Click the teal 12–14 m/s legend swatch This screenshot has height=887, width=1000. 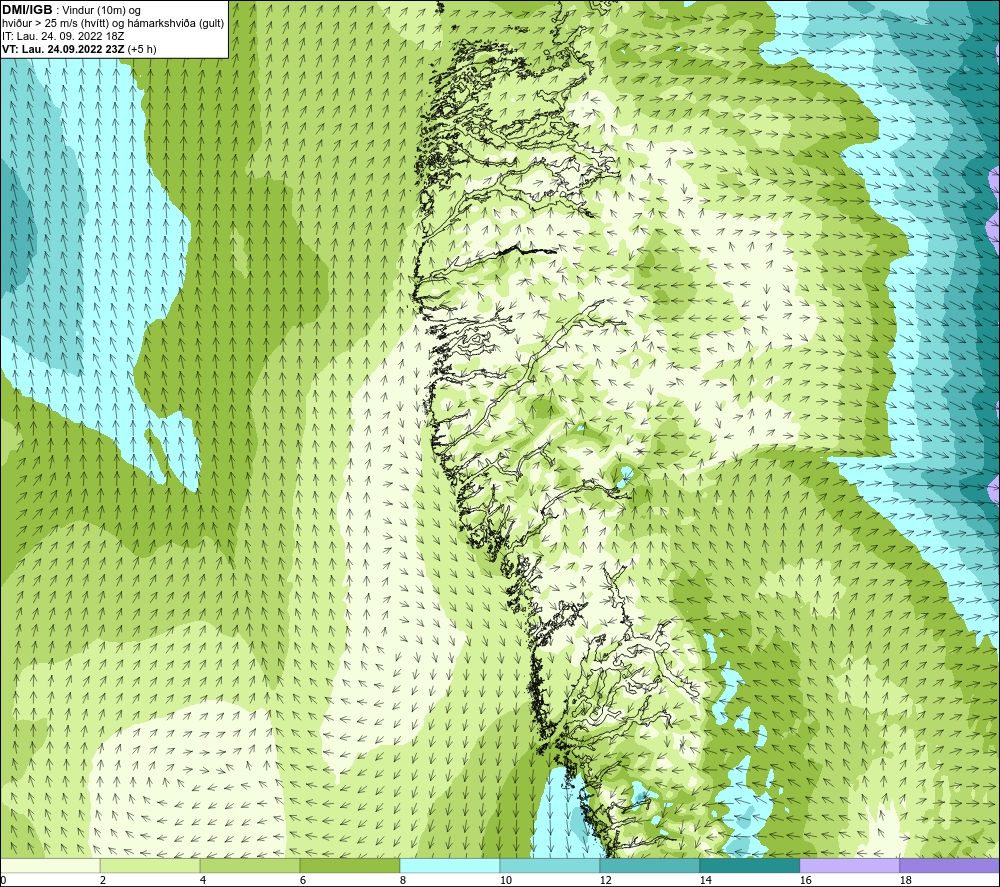(649, 865)
